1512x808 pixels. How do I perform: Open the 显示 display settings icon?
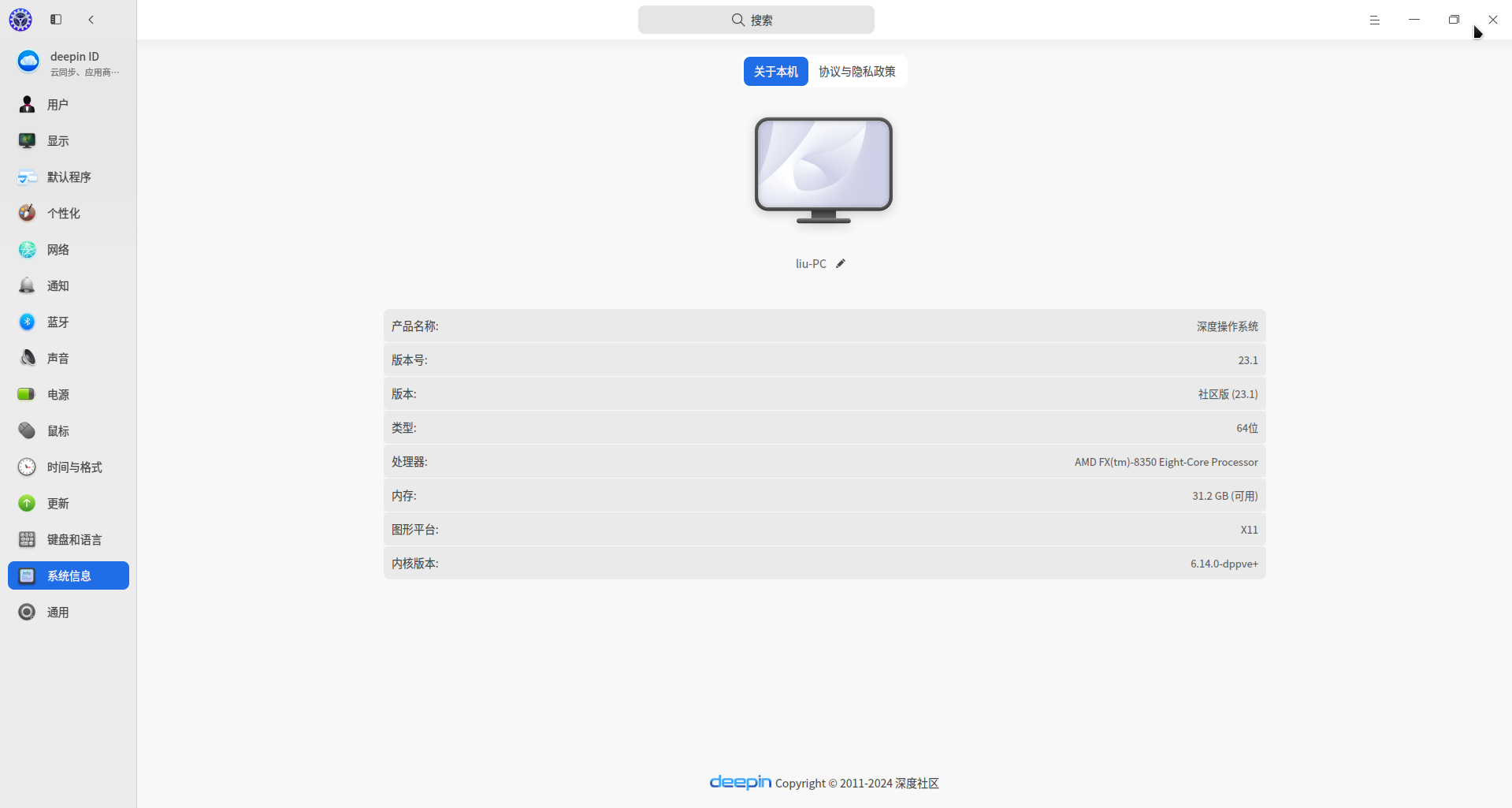click(x=27, y=140)
